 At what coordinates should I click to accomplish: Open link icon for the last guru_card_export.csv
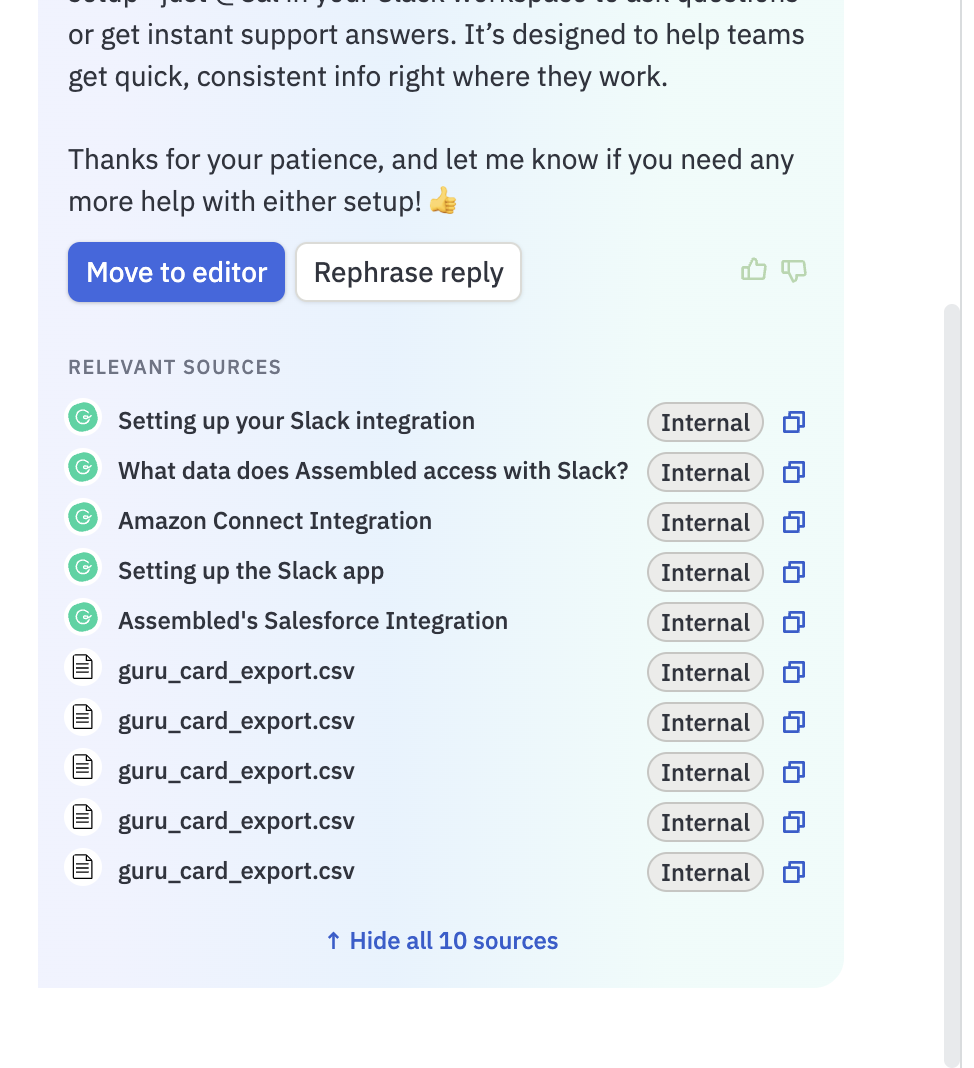click(794, 872)
